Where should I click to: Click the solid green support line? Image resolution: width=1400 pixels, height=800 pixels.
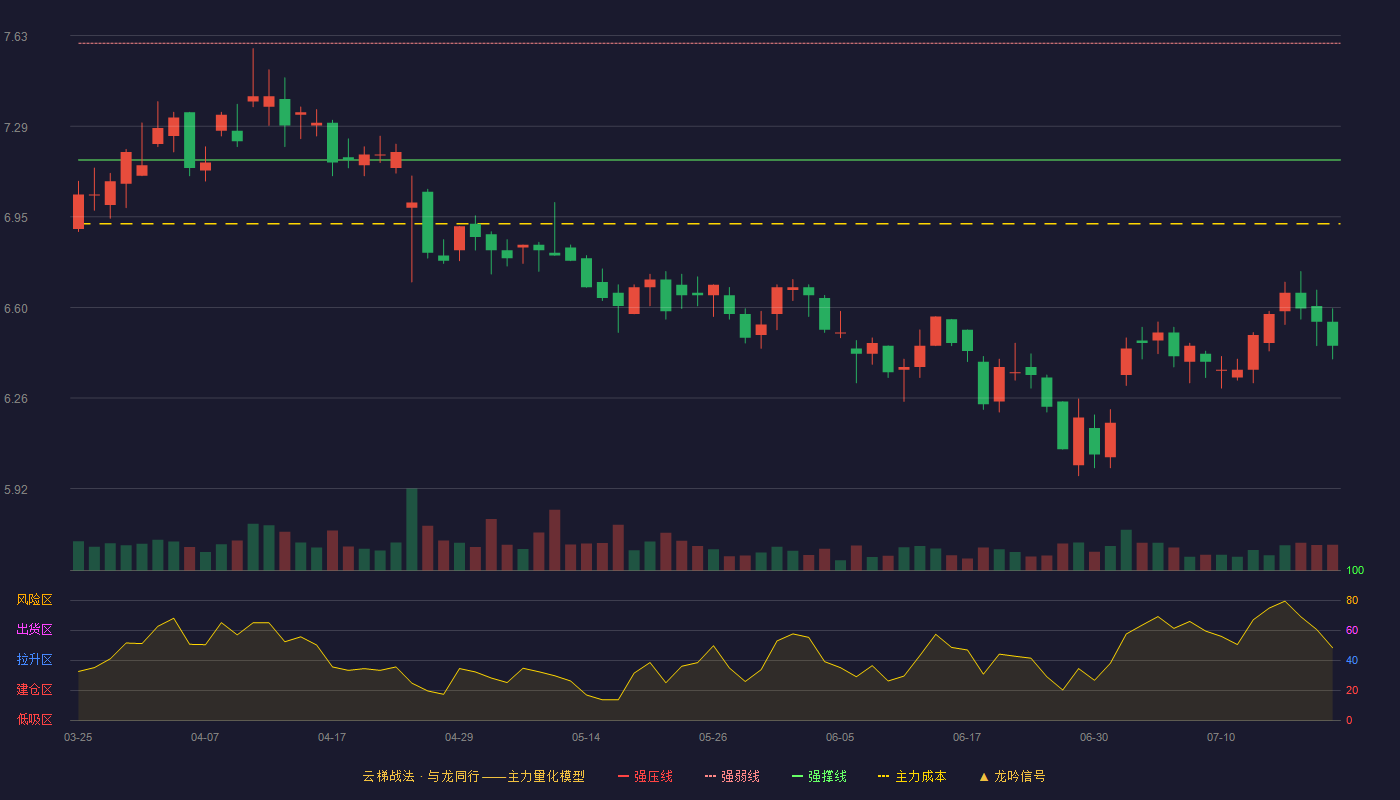coord(709,160)
